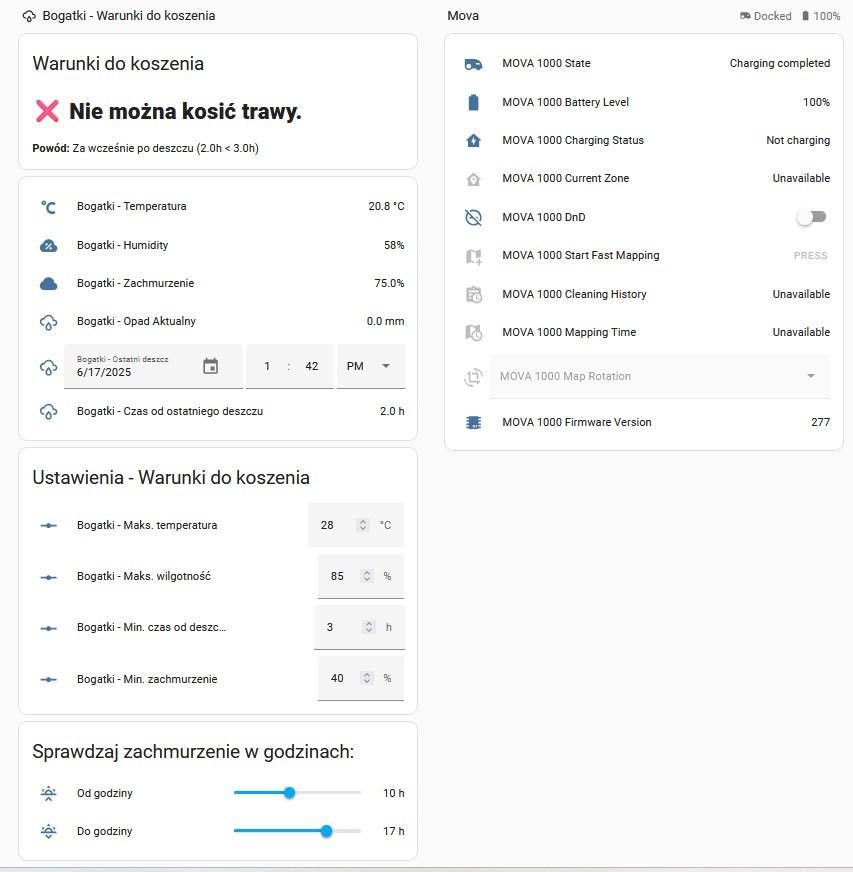The image size is (853, 872).
Task: Click the Docked status chip in Mova header
Action: click(x=765, y=16)
